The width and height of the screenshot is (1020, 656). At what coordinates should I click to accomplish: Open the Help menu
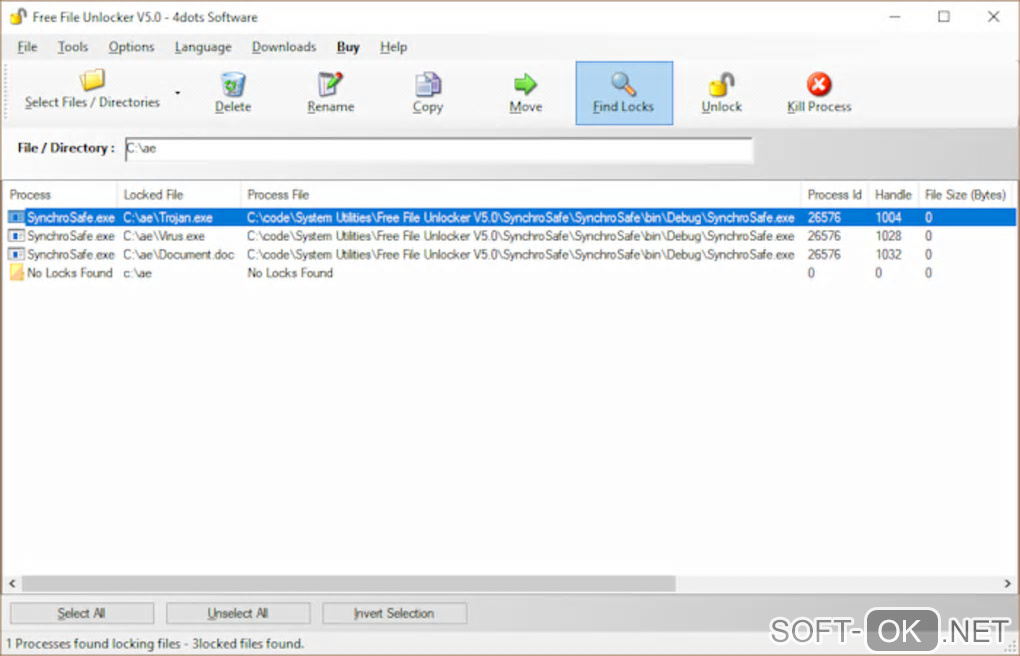(x=394, y=47)
